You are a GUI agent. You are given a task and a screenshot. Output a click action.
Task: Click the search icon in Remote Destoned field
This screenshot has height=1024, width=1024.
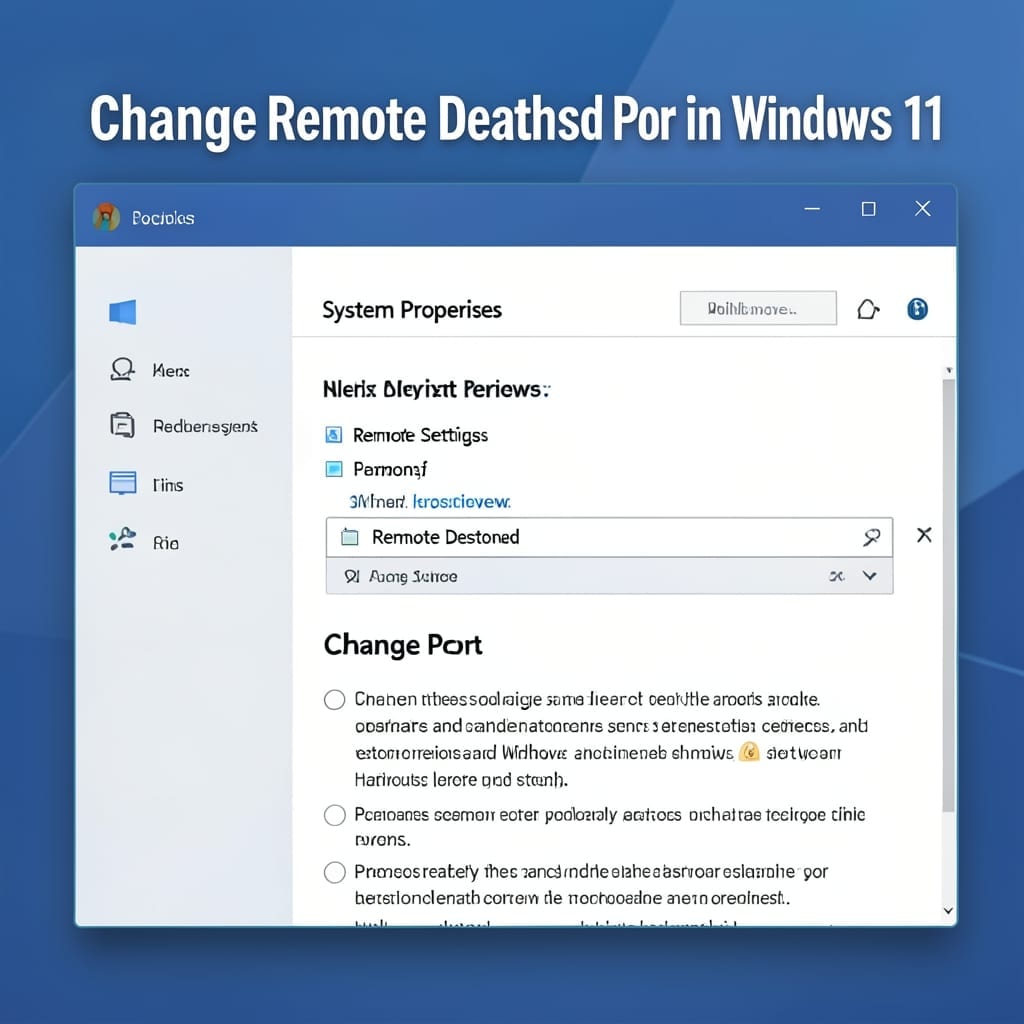point(871,537)
